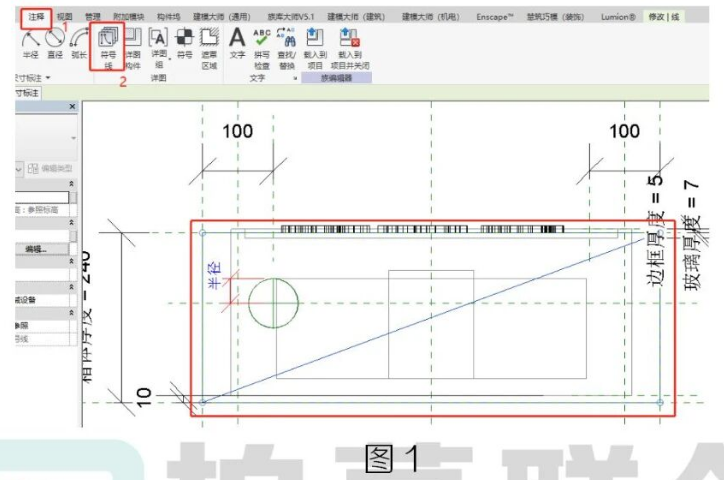Collapse the group containing 机械设备 row
Viewport: 724px width, 480px height.
(x=72, y=287)
